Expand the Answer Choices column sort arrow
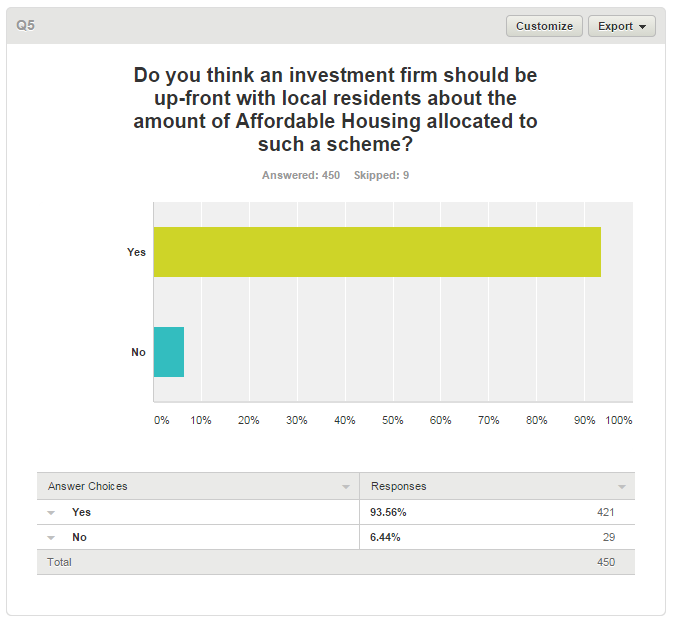 346,487
